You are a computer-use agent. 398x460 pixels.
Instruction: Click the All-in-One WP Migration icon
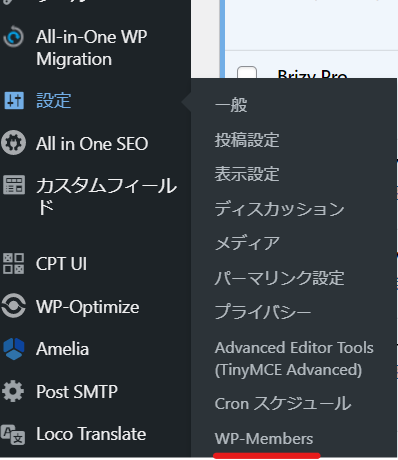point(14,37)
